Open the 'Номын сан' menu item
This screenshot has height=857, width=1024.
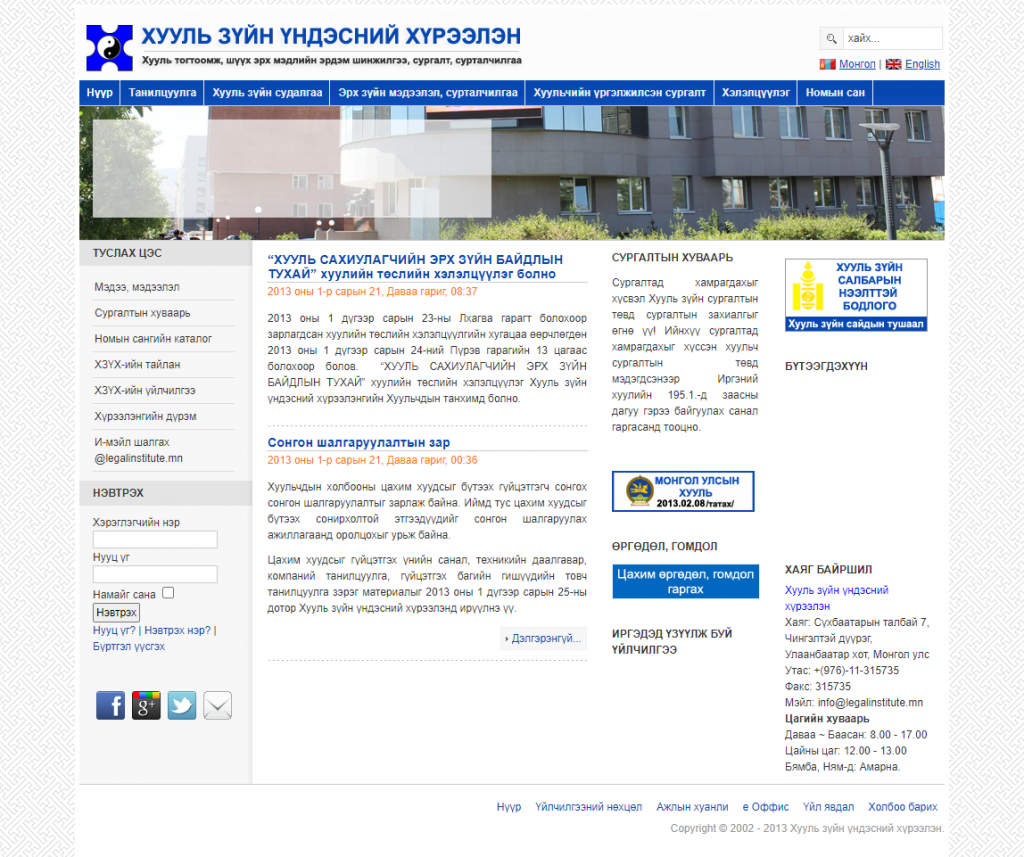tap(835, 93)
